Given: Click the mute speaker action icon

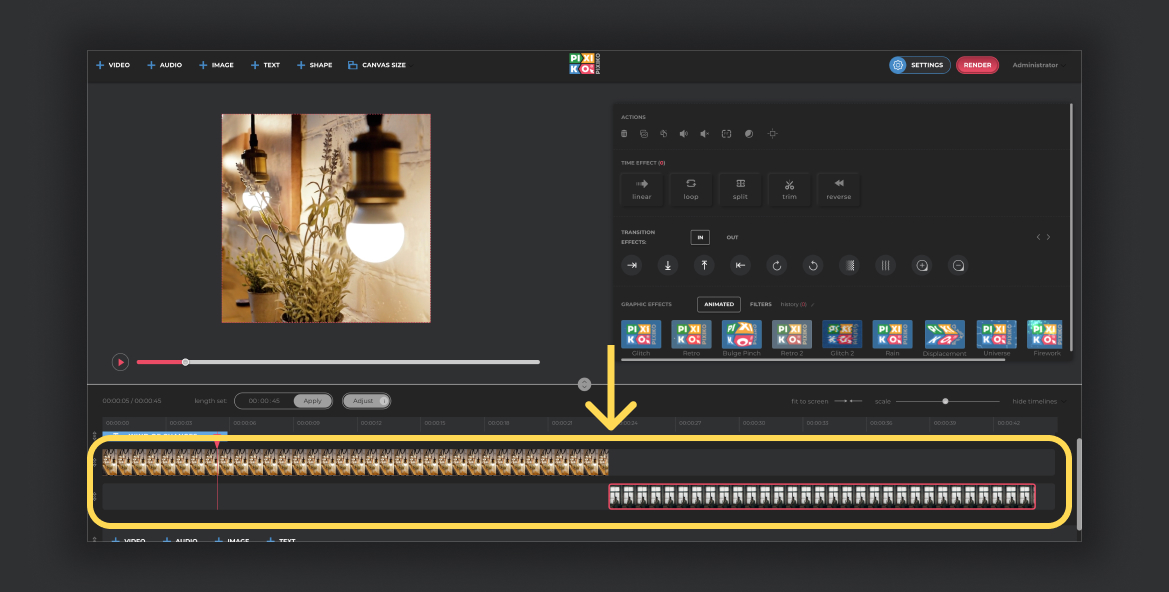Looking at the screenshot, I should [705, 134].
